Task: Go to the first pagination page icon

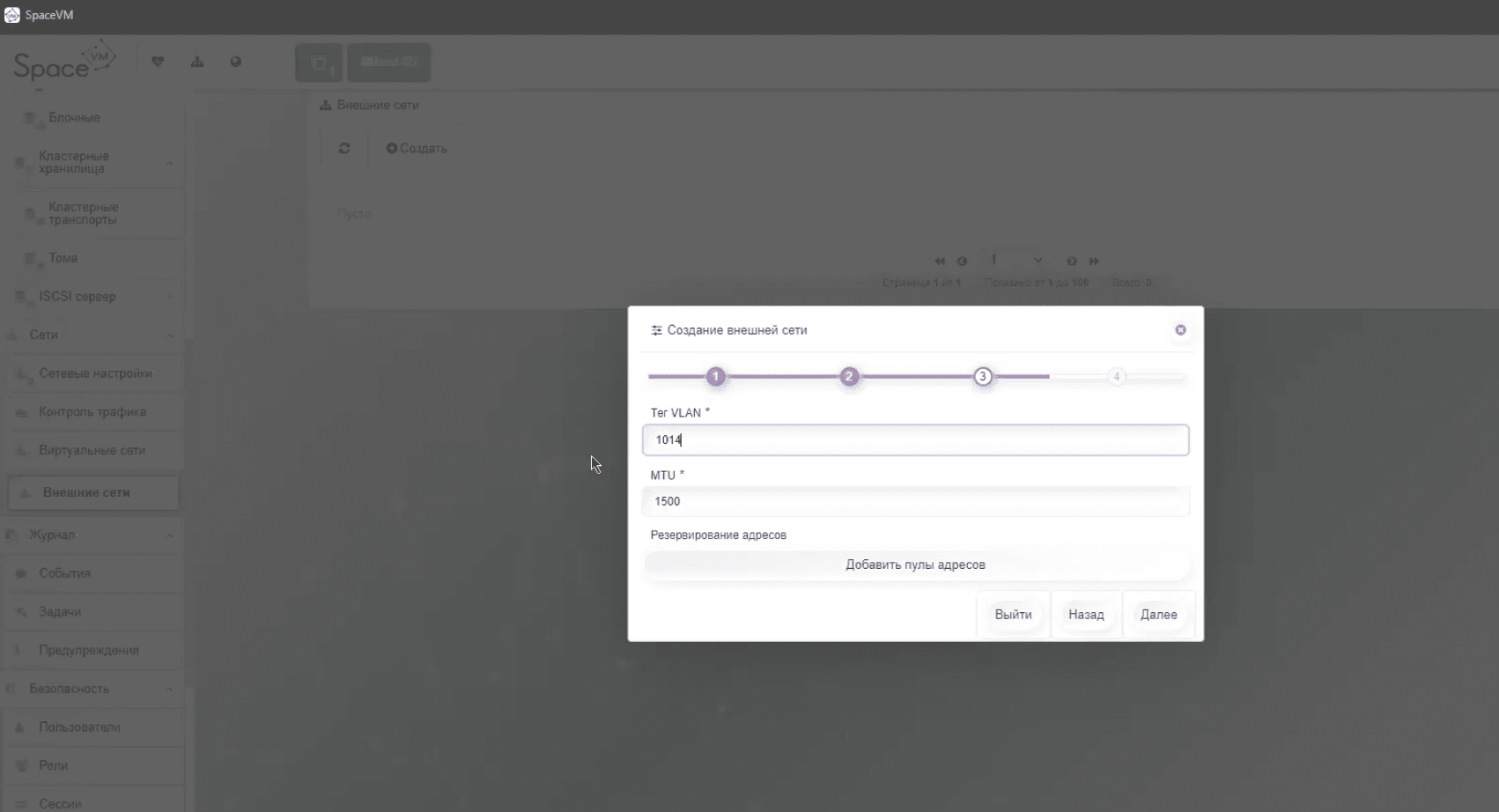Action: (x=939, y=261)
